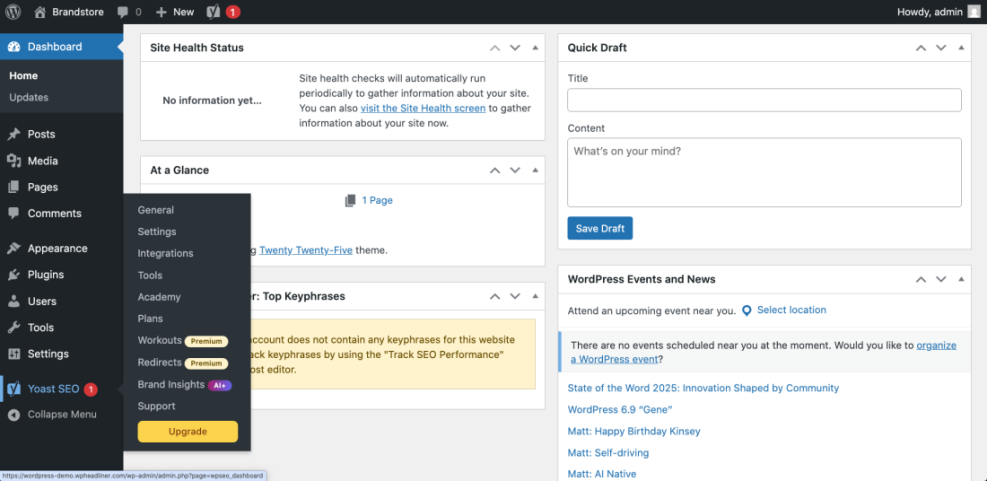Open Redirects Premium submenu item

pyautogui.click(x=183, y=363)
